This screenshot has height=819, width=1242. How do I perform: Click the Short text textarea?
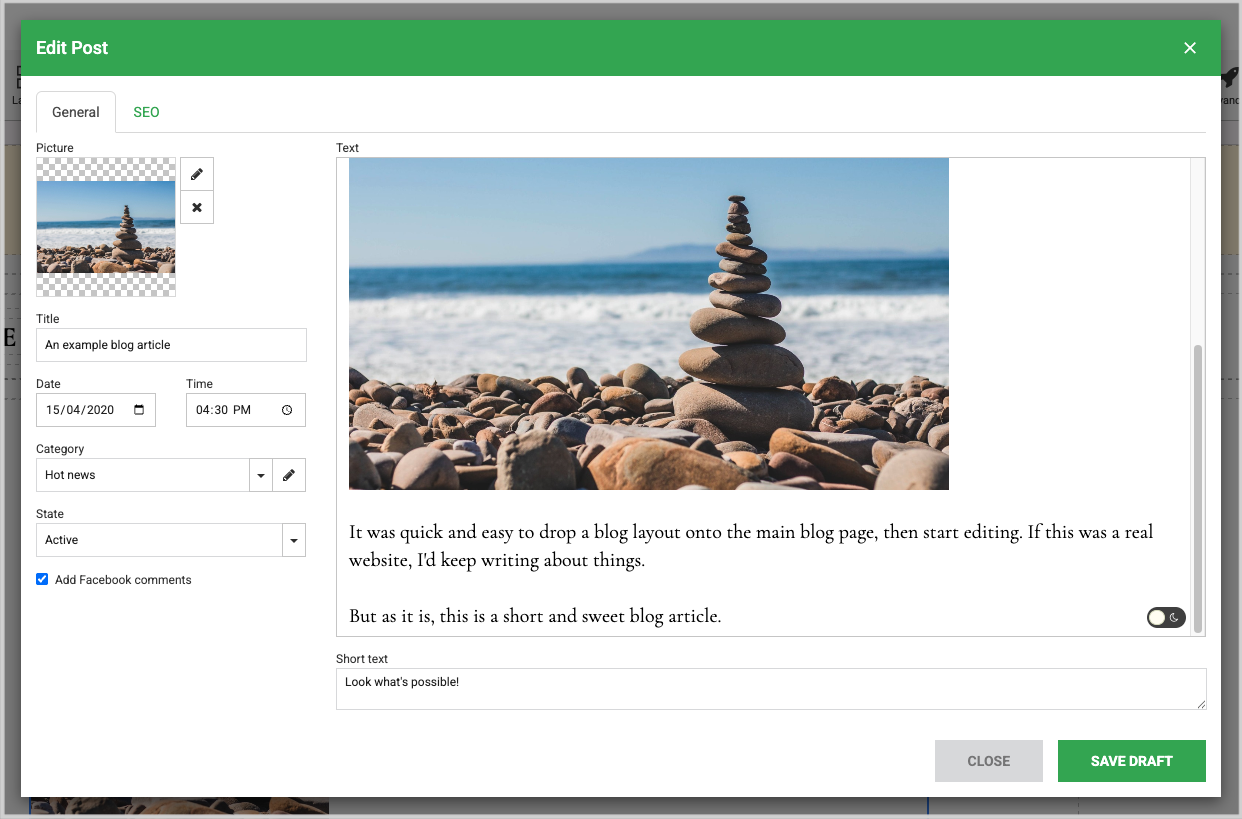[770, 689]
